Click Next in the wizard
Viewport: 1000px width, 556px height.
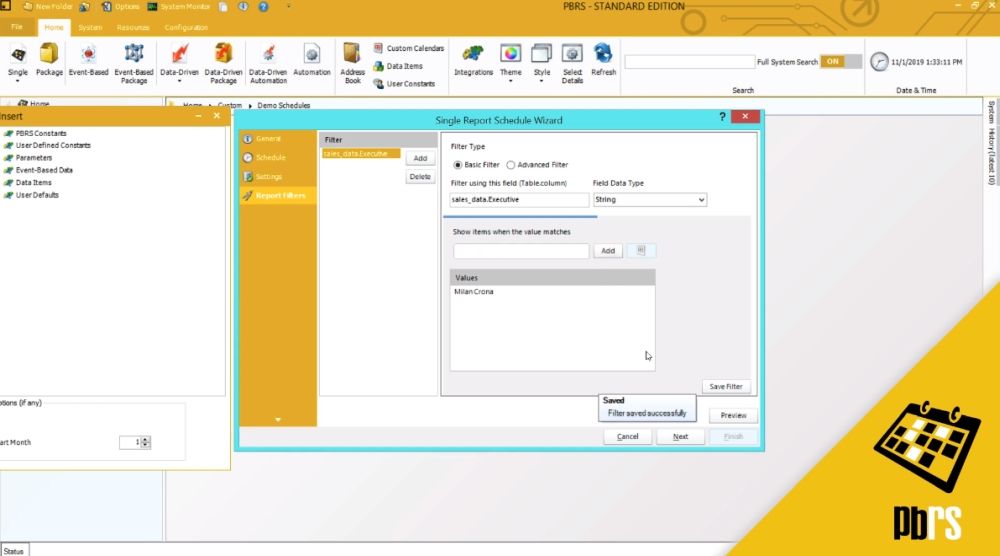pos(680,437)
